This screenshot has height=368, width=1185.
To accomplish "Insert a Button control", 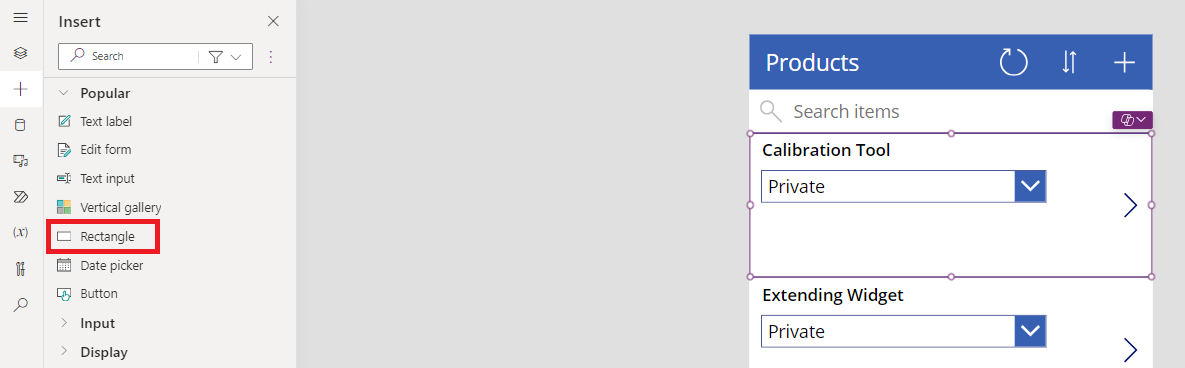I will coord(88,294).
